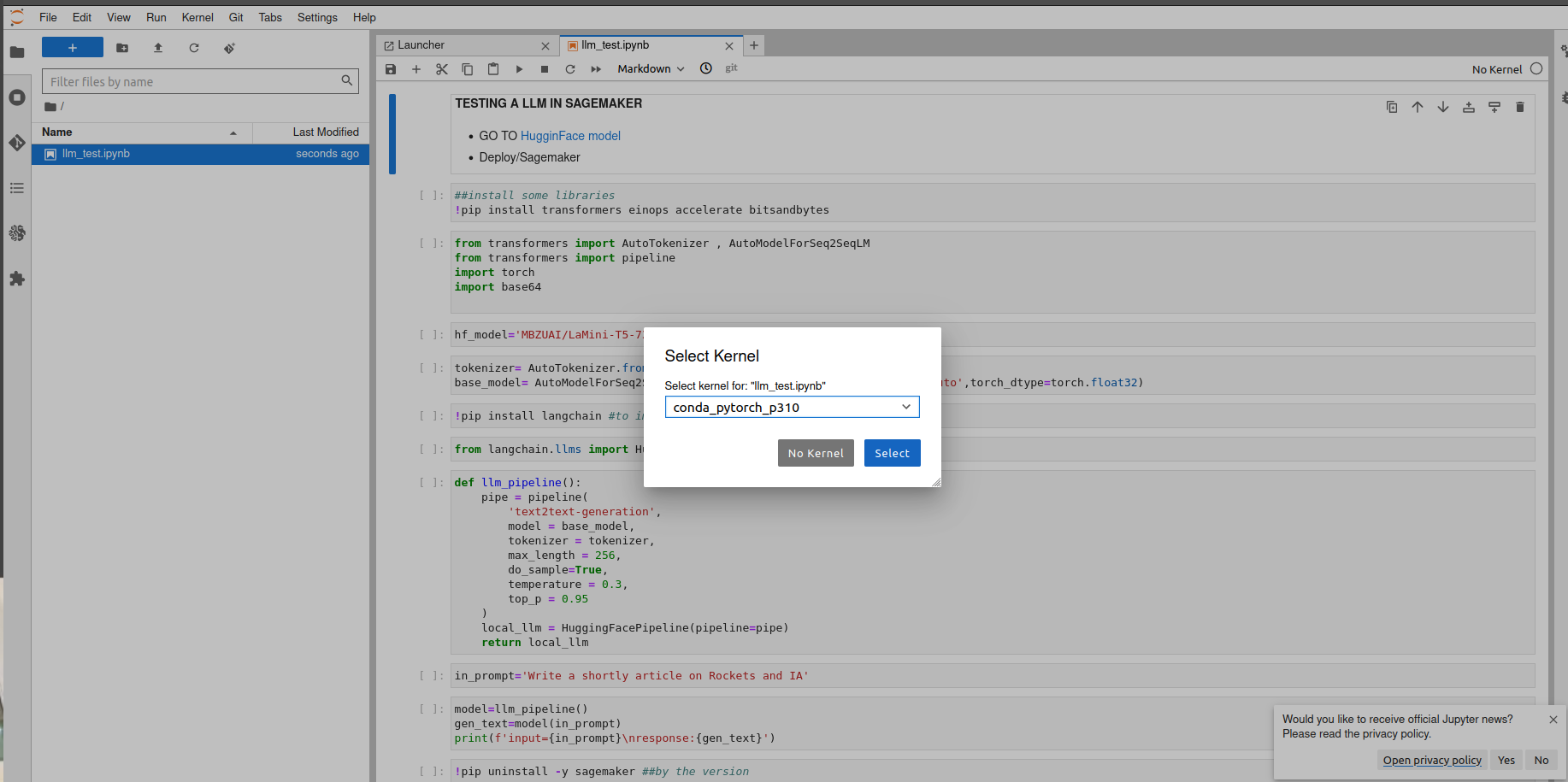Open the HugginFace model link
Image resolution: width=1568 pixels, height=782 pixels.
coord(570,136)
